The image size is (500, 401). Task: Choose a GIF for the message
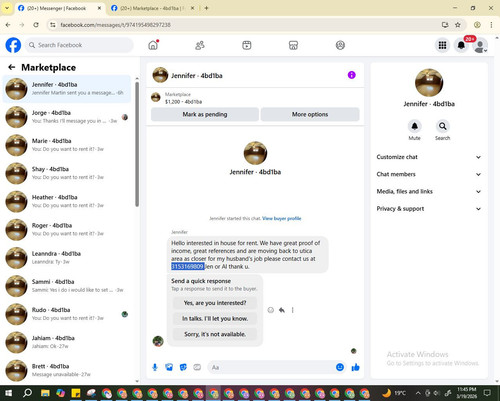[197, 367]
